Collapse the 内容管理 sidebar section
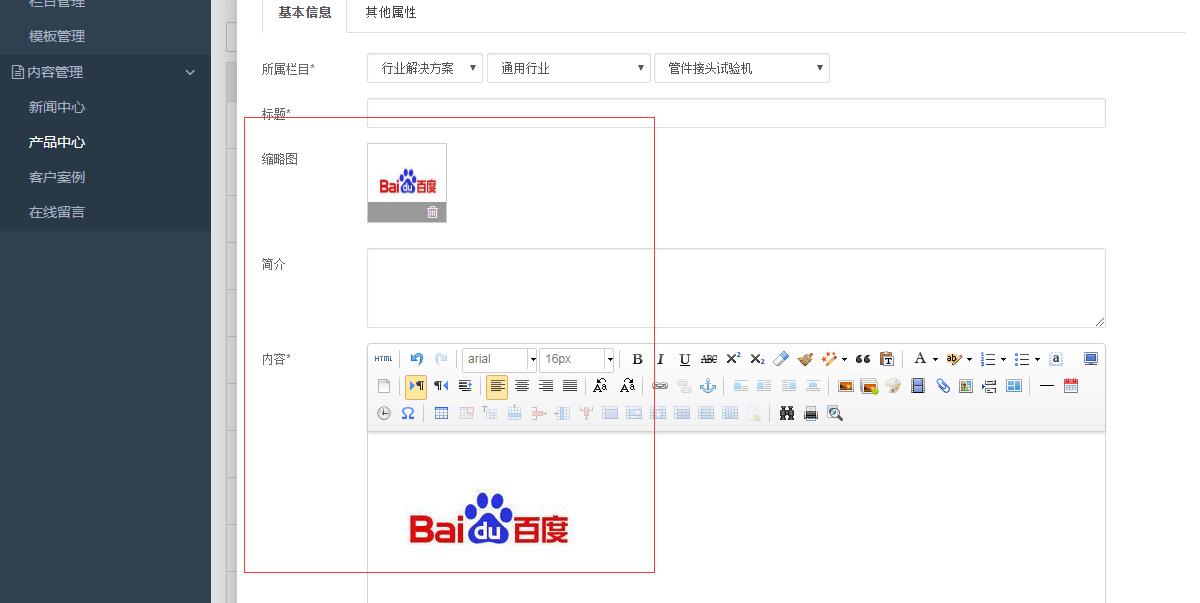The height and width of the screenshot is (603, 1200). click(x=105, y=72)
